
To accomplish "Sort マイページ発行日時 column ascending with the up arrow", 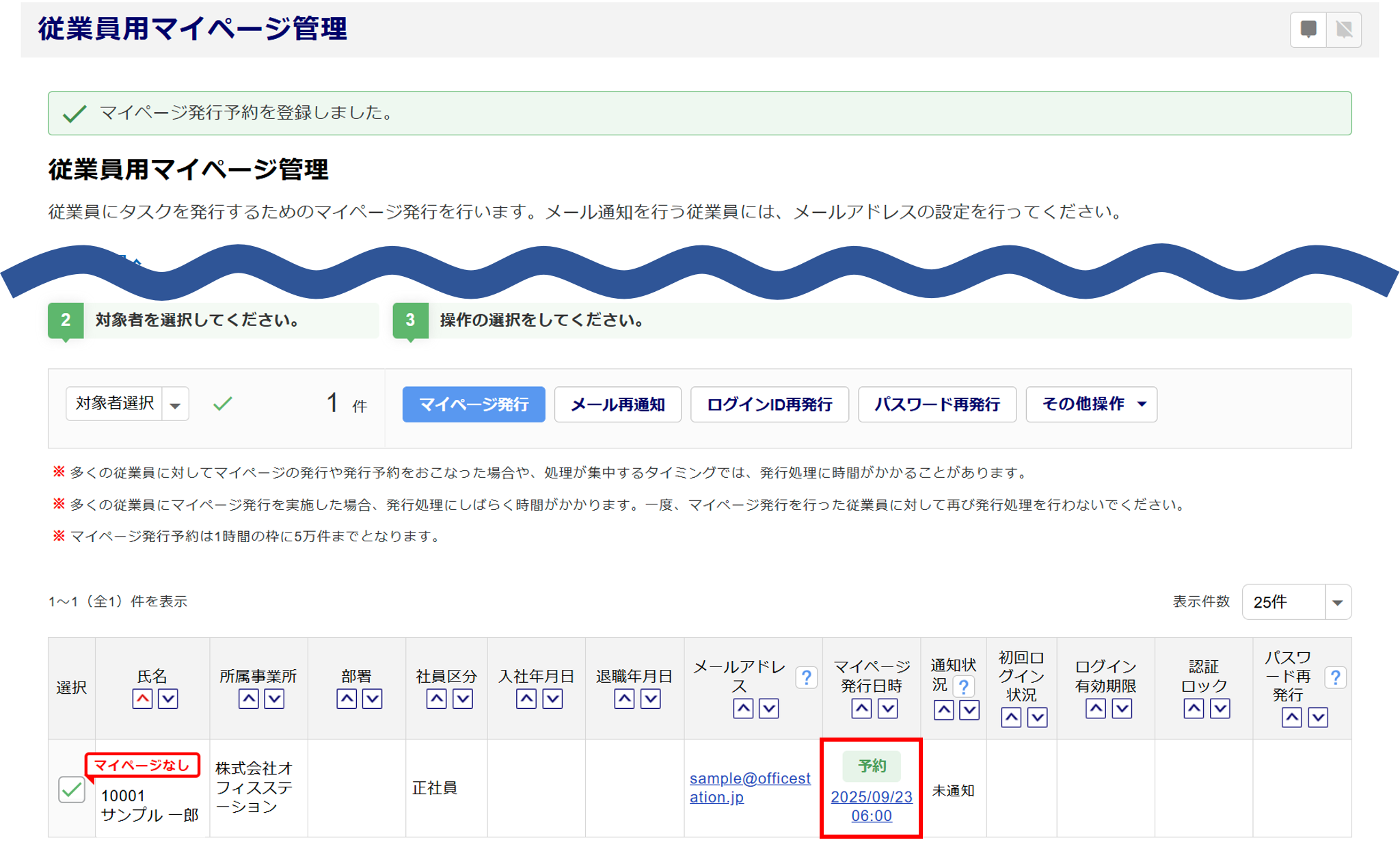I will pyautogui.click(x=861, y=709).
